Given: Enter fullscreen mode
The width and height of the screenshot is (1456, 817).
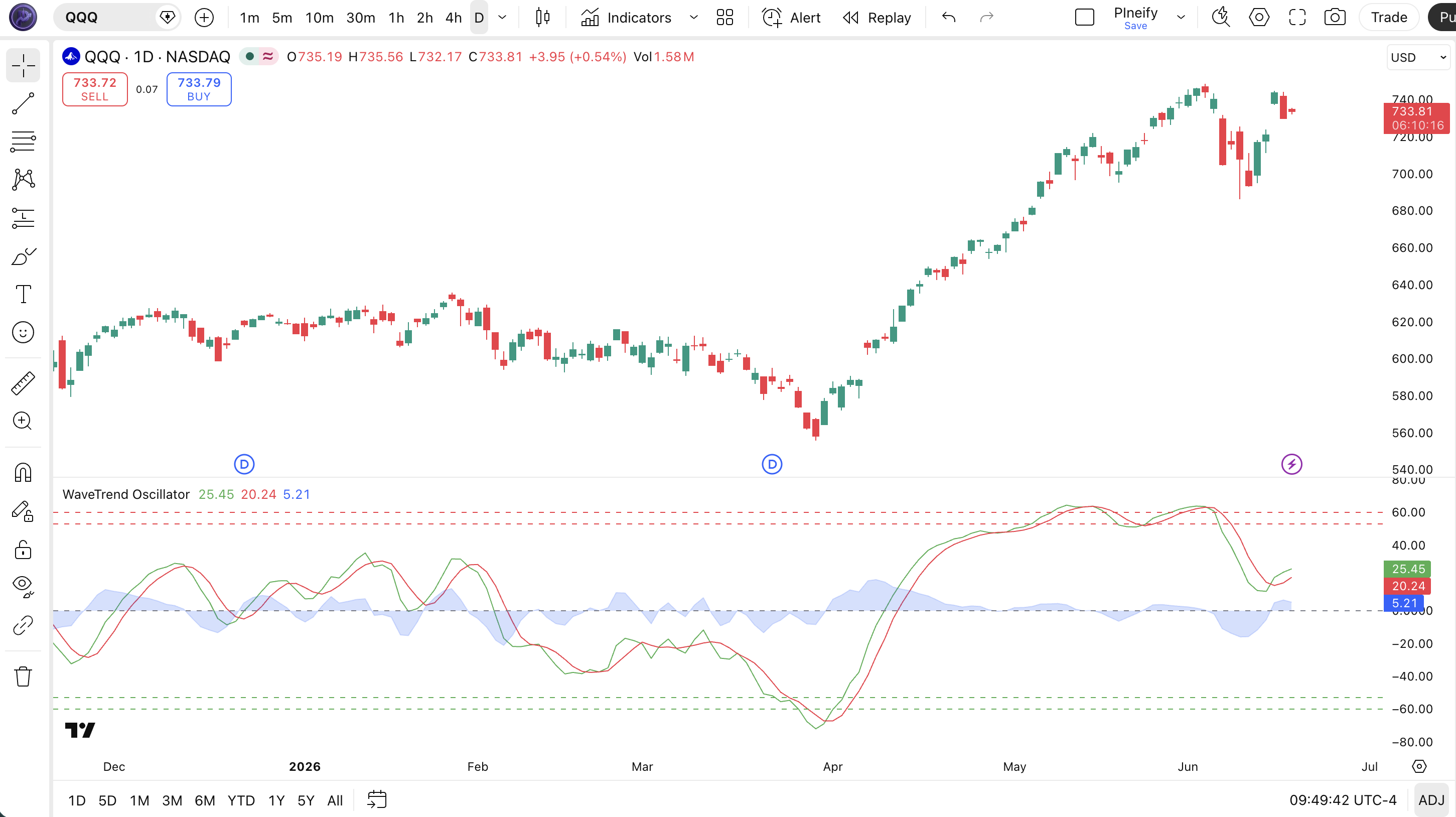Looking at the screenshot, I should [x=1297, y=18].
